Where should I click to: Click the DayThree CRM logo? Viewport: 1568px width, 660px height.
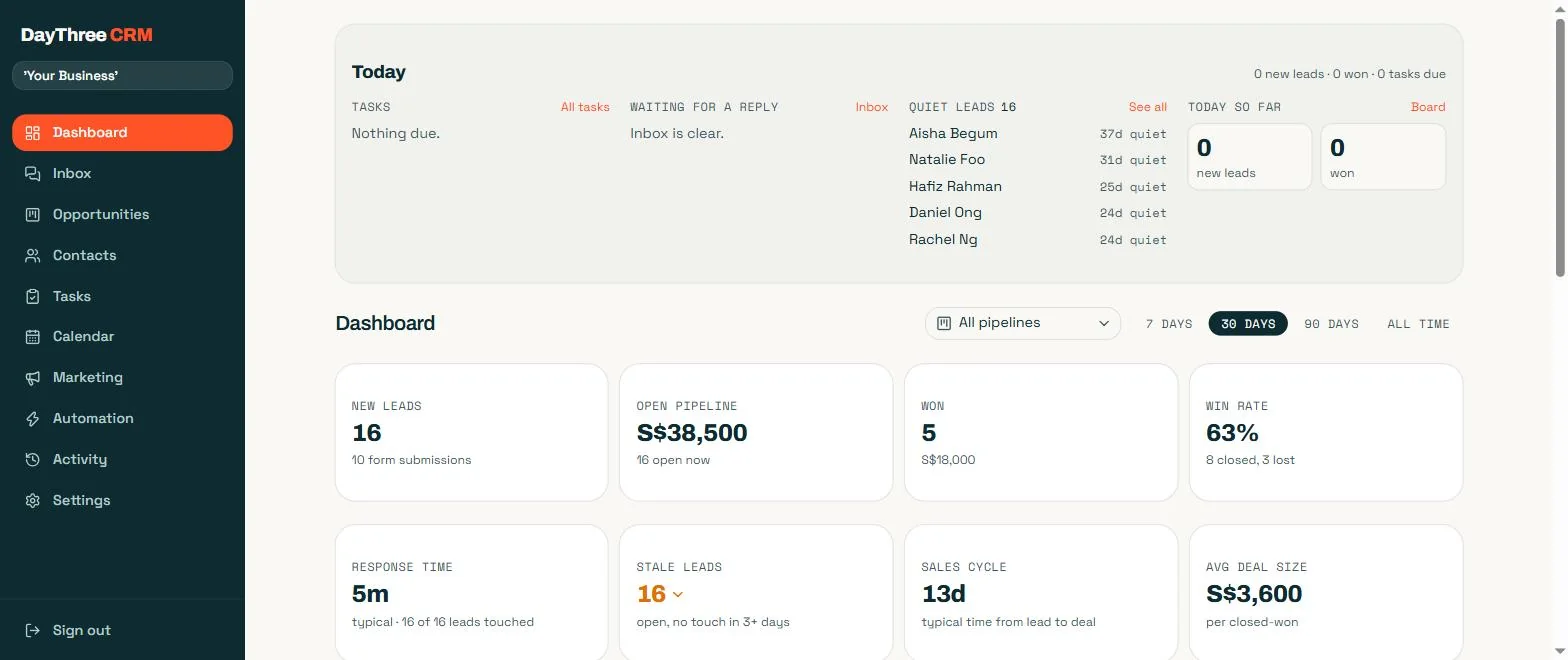[x=87, y=35]
